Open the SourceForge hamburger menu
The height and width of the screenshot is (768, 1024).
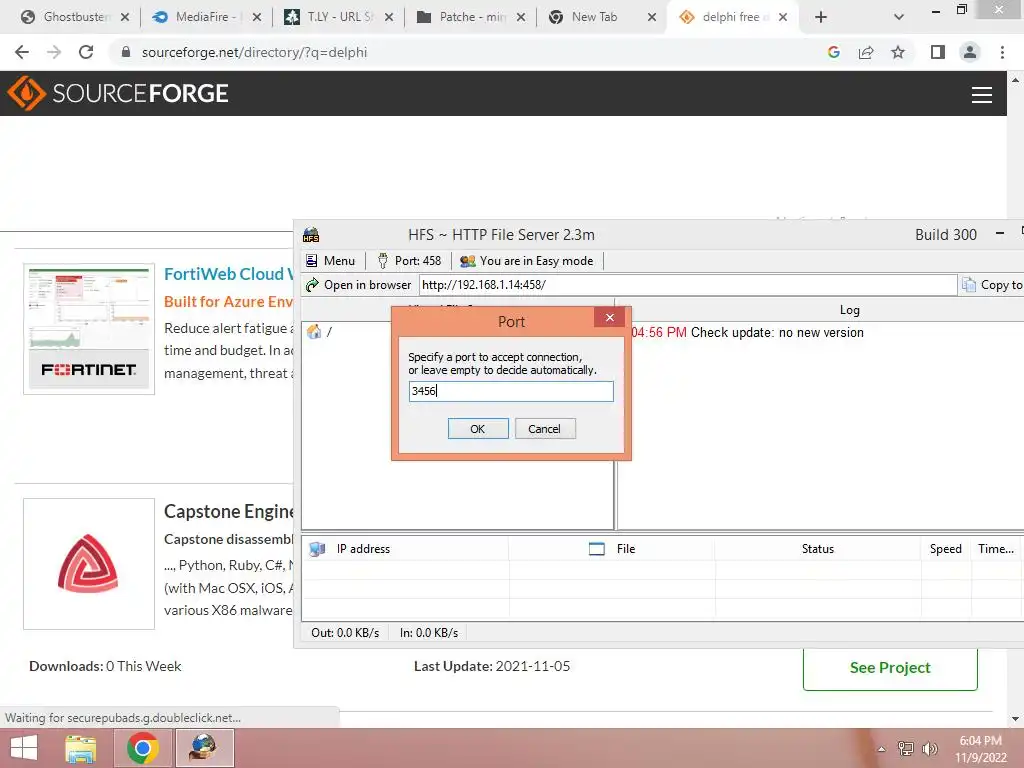982,95
